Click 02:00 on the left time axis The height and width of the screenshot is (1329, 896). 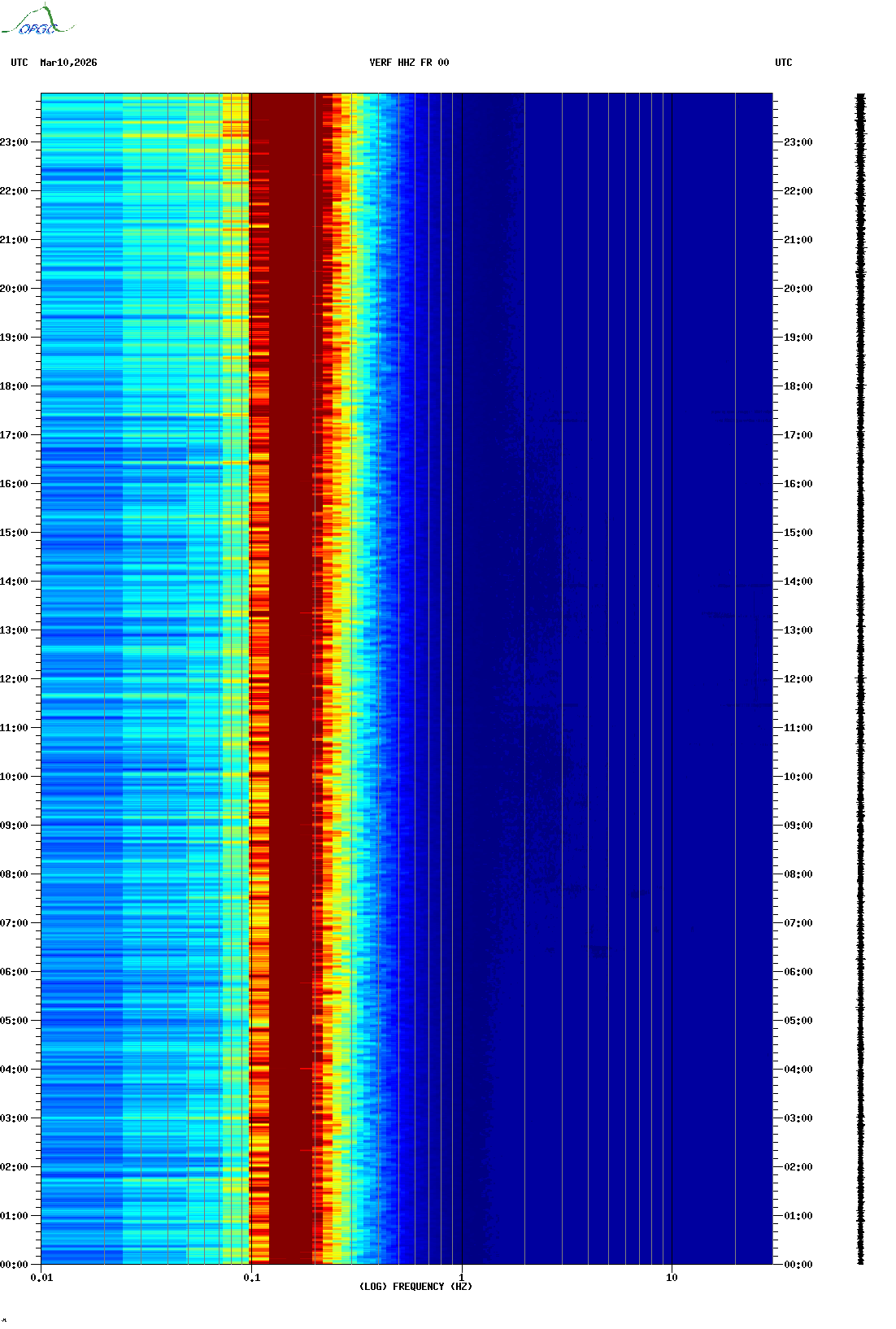coord(14,1167)
